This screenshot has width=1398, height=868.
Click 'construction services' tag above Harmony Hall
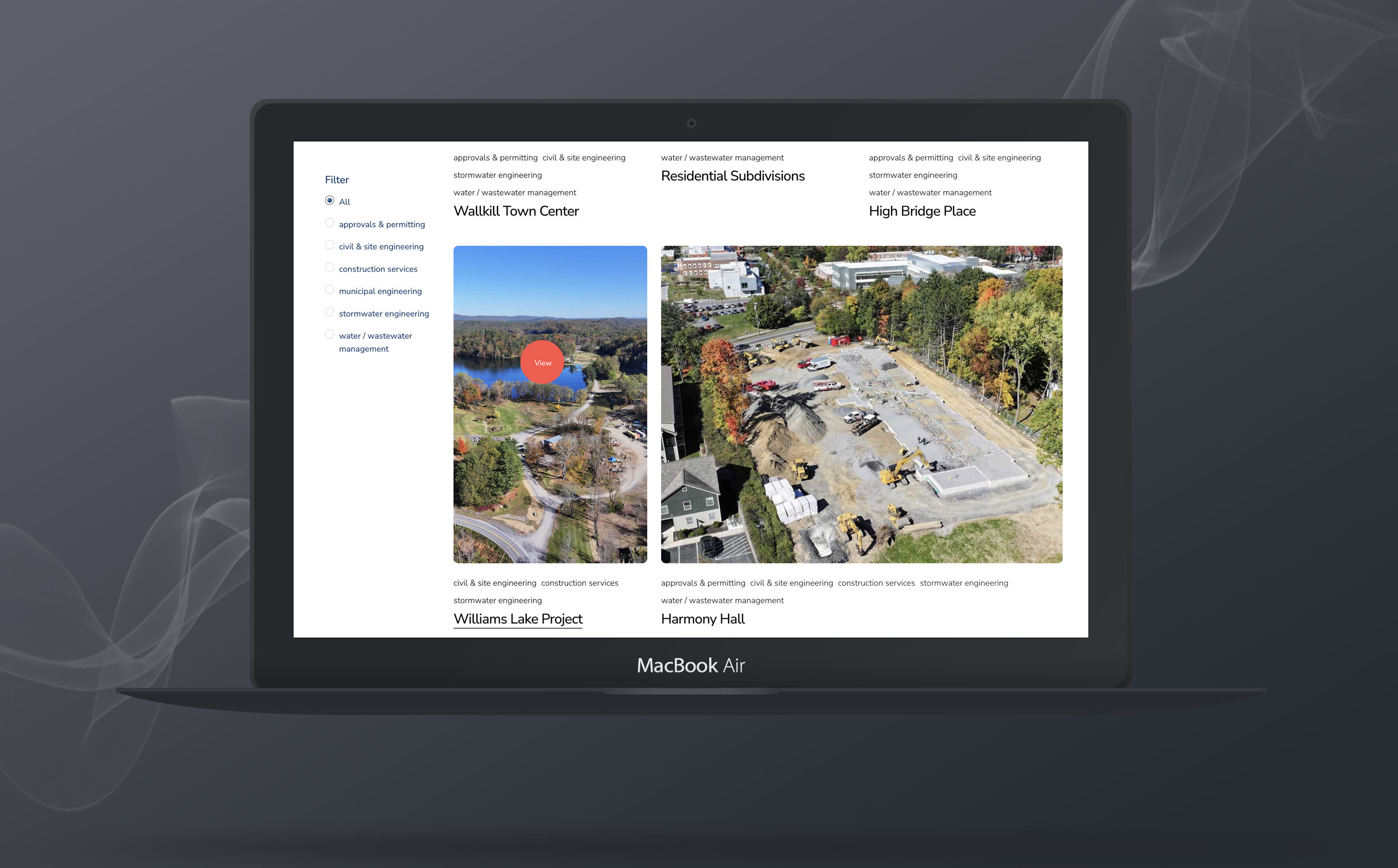pos(877,583)
